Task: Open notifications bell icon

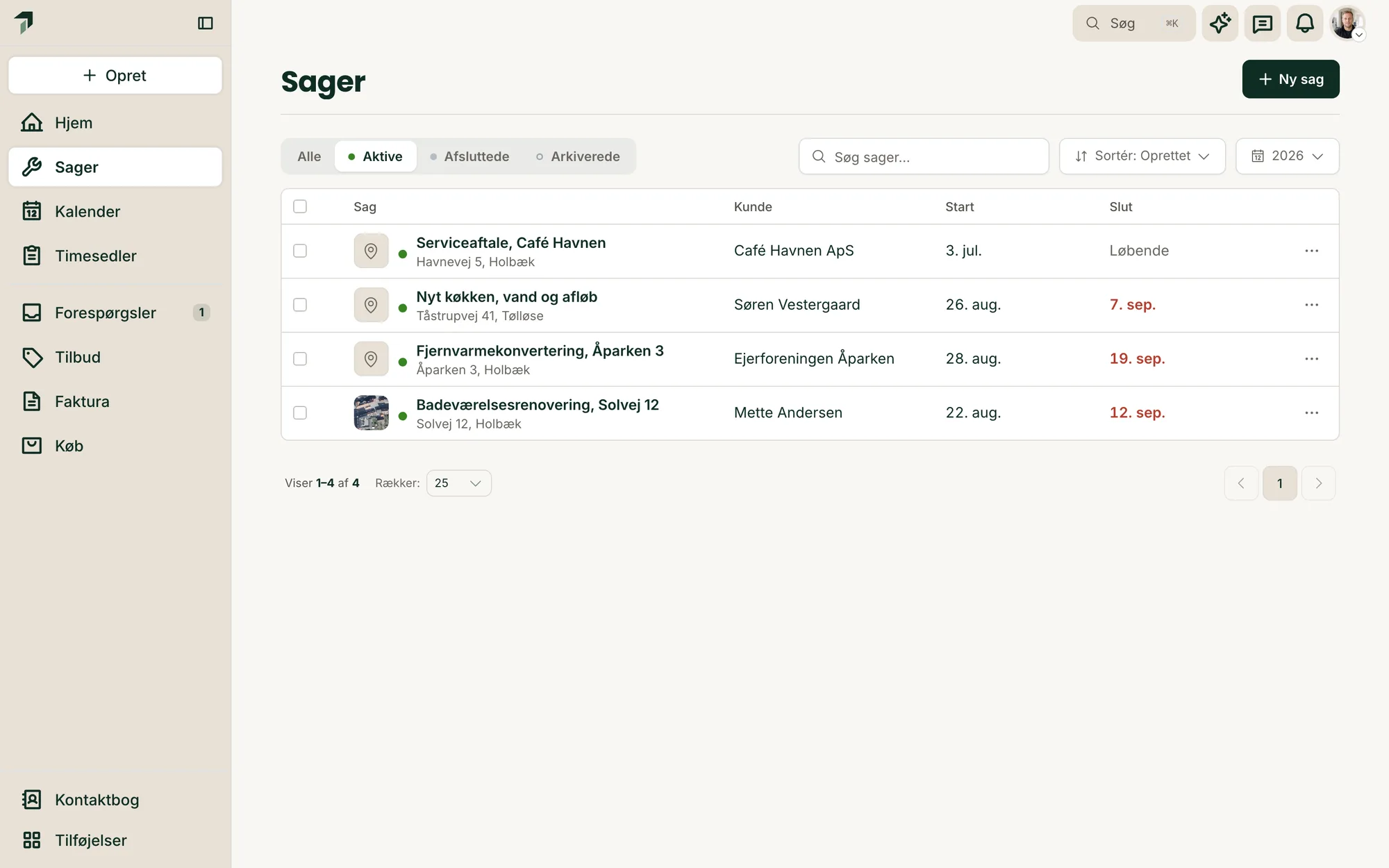Action: [x=1305, y=24]
